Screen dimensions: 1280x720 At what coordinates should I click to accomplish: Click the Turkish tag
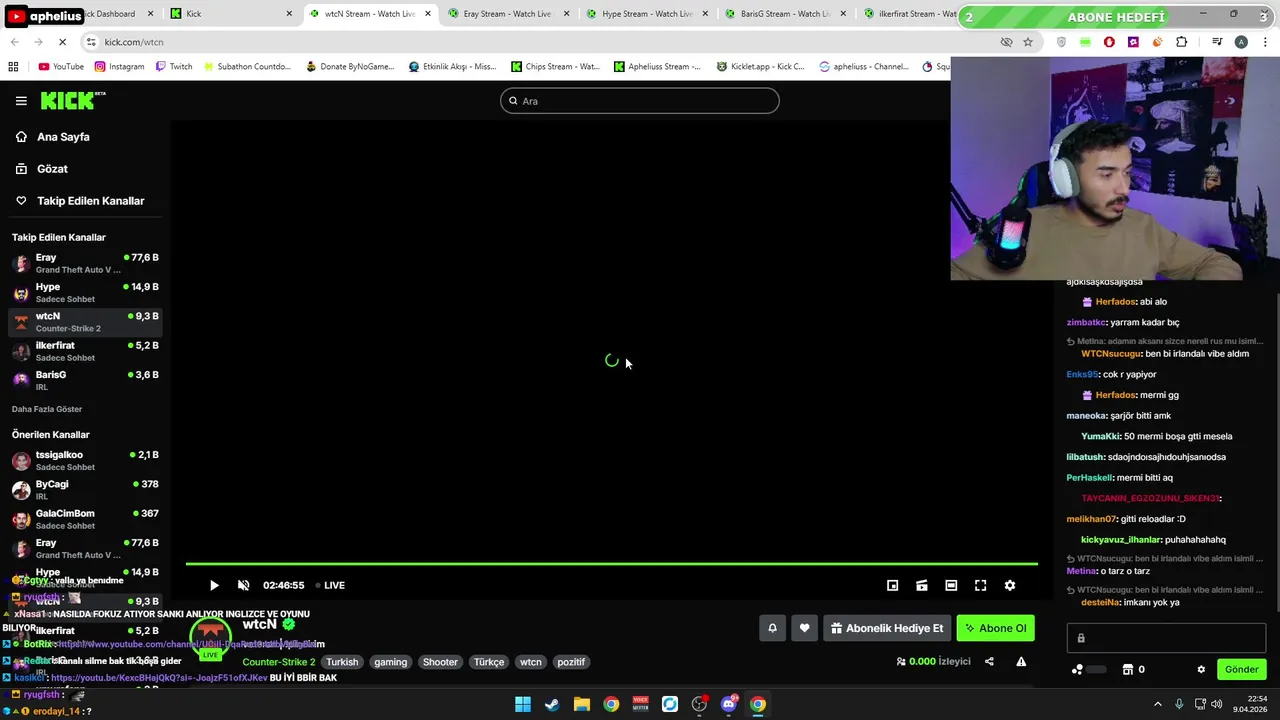[341, 662]
